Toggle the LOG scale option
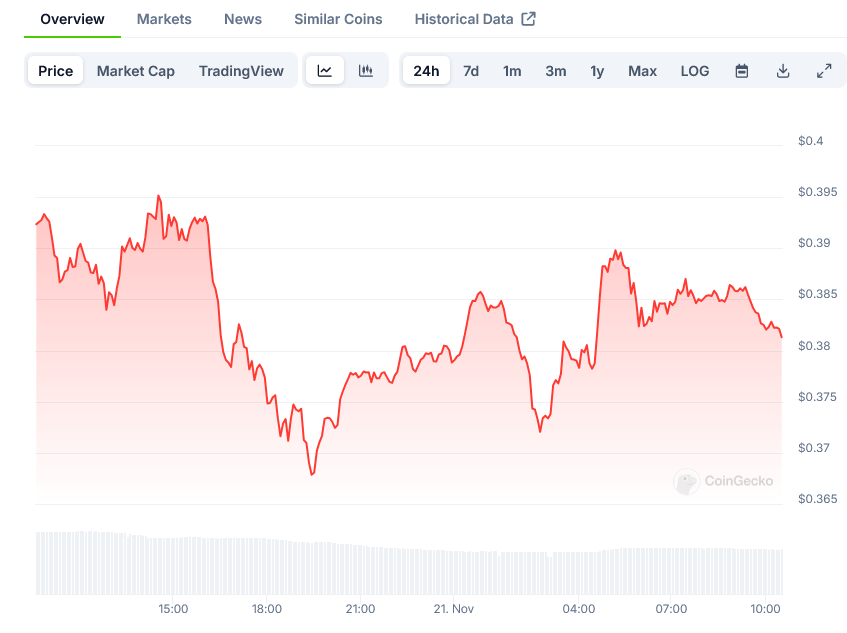This screenshot has width=847, height=633. pyautogui.click(x=695, y=71)
